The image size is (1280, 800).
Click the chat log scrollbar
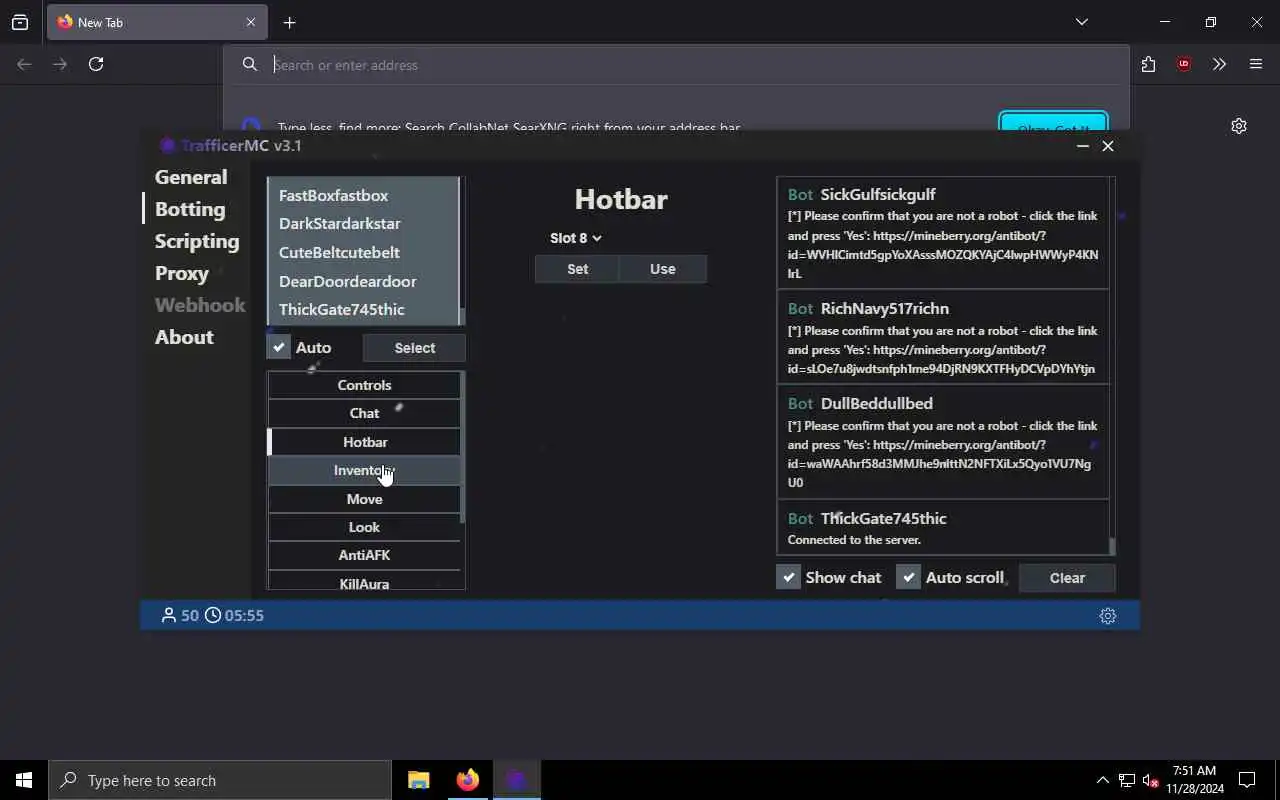1112,546
